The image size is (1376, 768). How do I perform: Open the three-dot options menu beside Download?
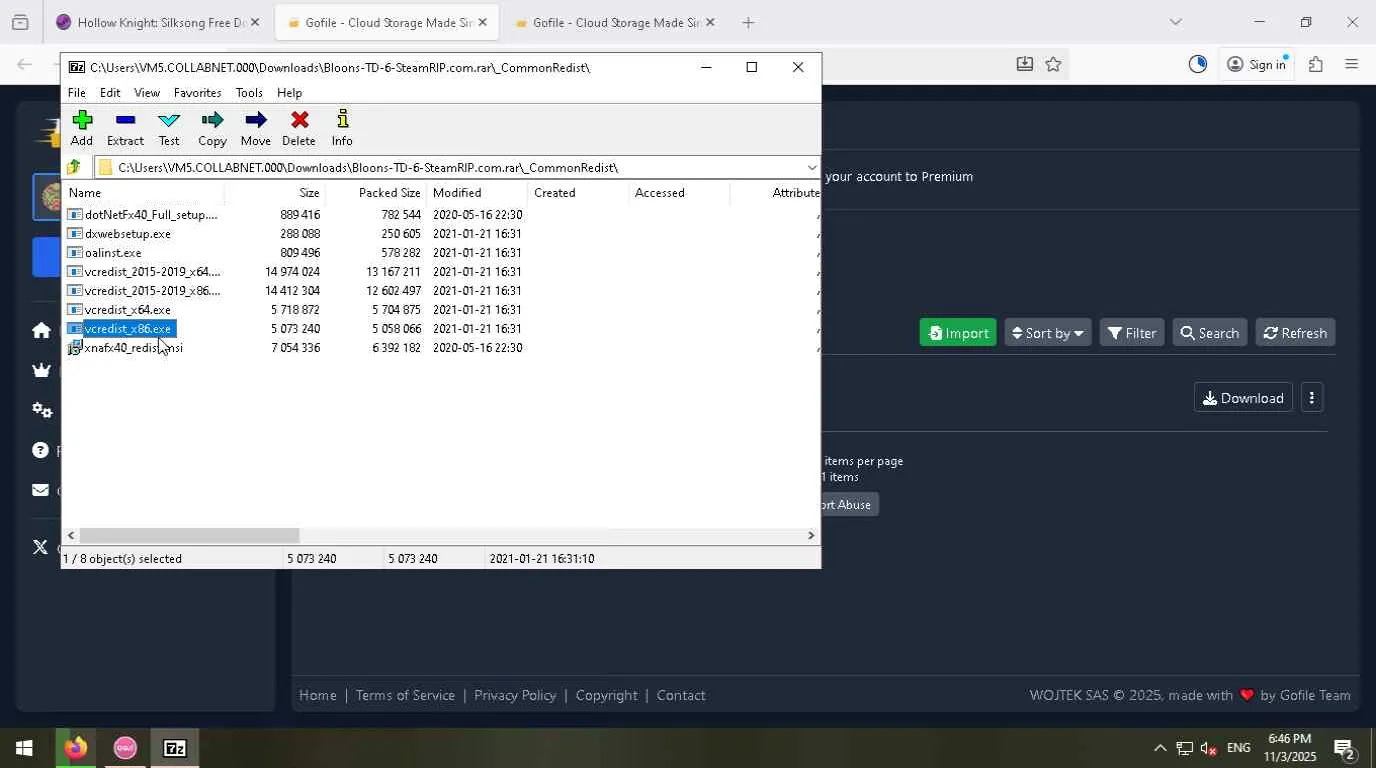pyautogui.click(x=1312, y=398)
